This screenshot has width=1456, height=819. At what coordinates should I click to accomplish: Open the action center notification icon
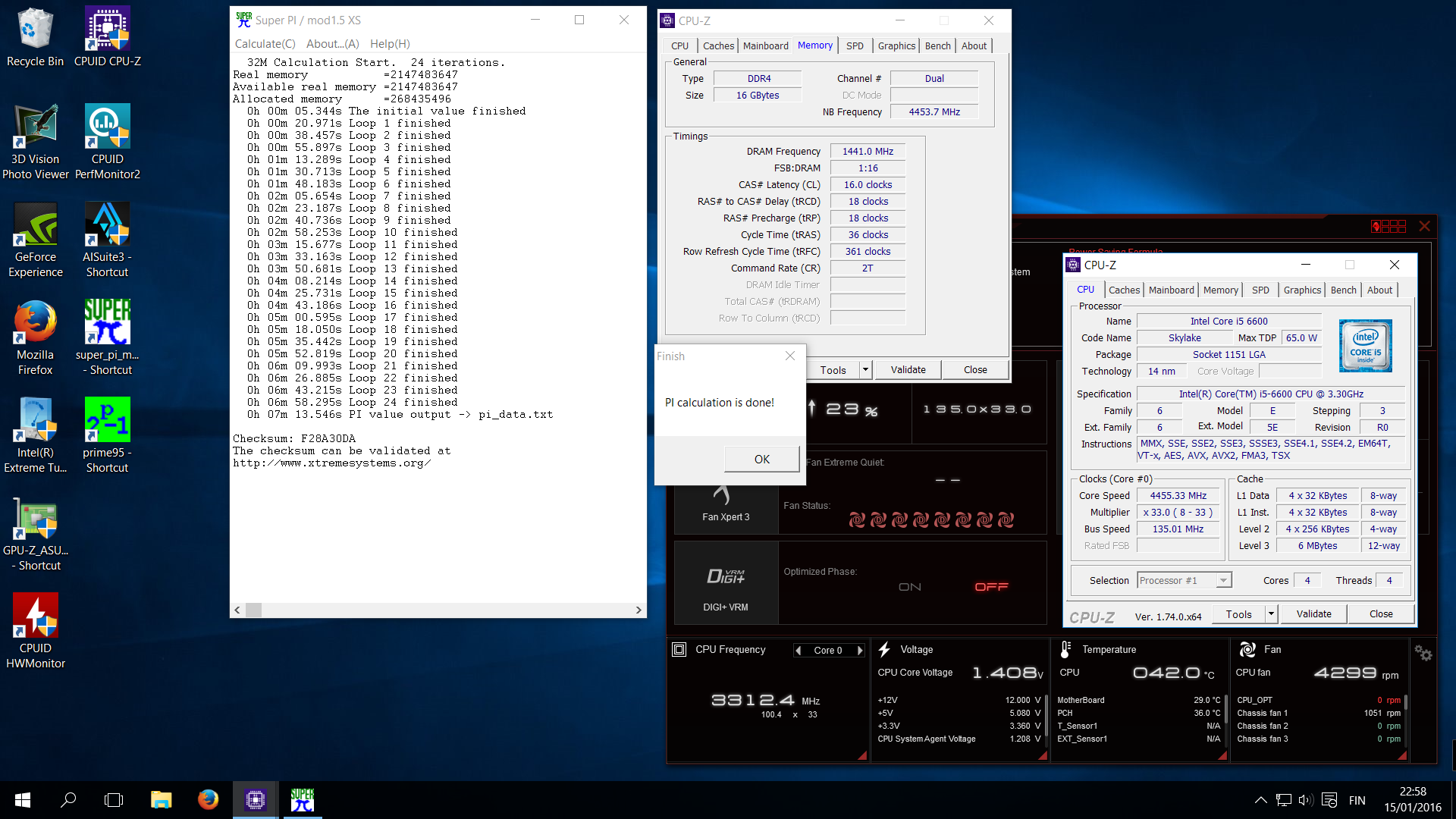click(x=1329, y=800)
